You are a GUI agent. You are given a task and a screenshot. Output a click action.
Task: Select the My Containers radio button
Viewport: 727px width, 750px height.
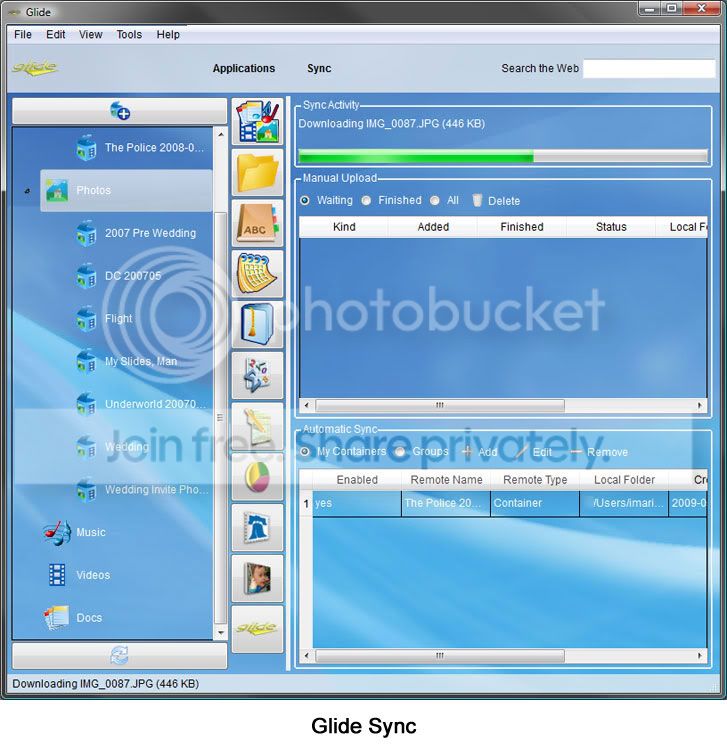coord(305,452)
